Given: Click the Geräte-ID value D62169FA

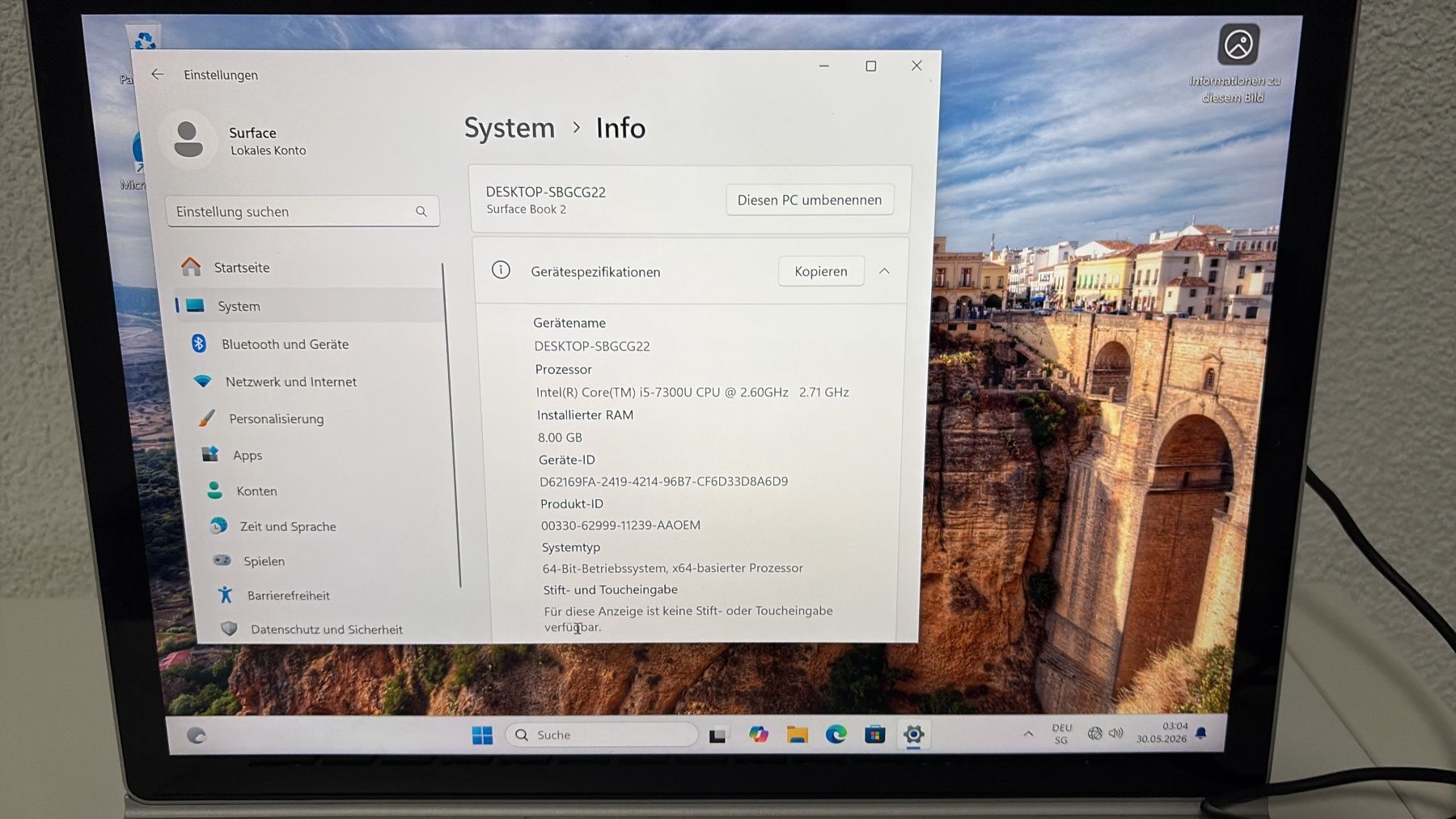Looking at the screenshot, I should tap(663, 482).
